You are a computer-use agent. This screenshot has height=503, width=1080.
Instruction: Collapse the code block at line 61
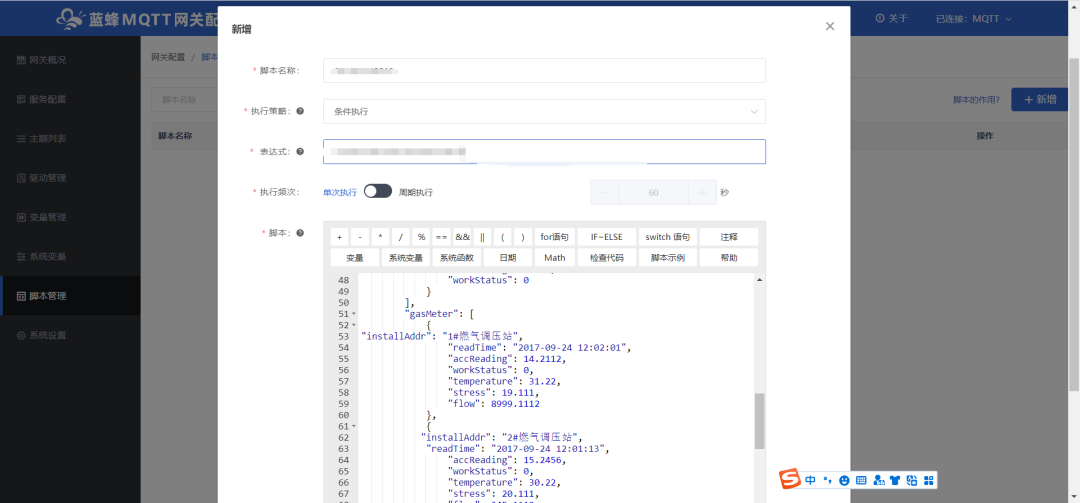354,426
